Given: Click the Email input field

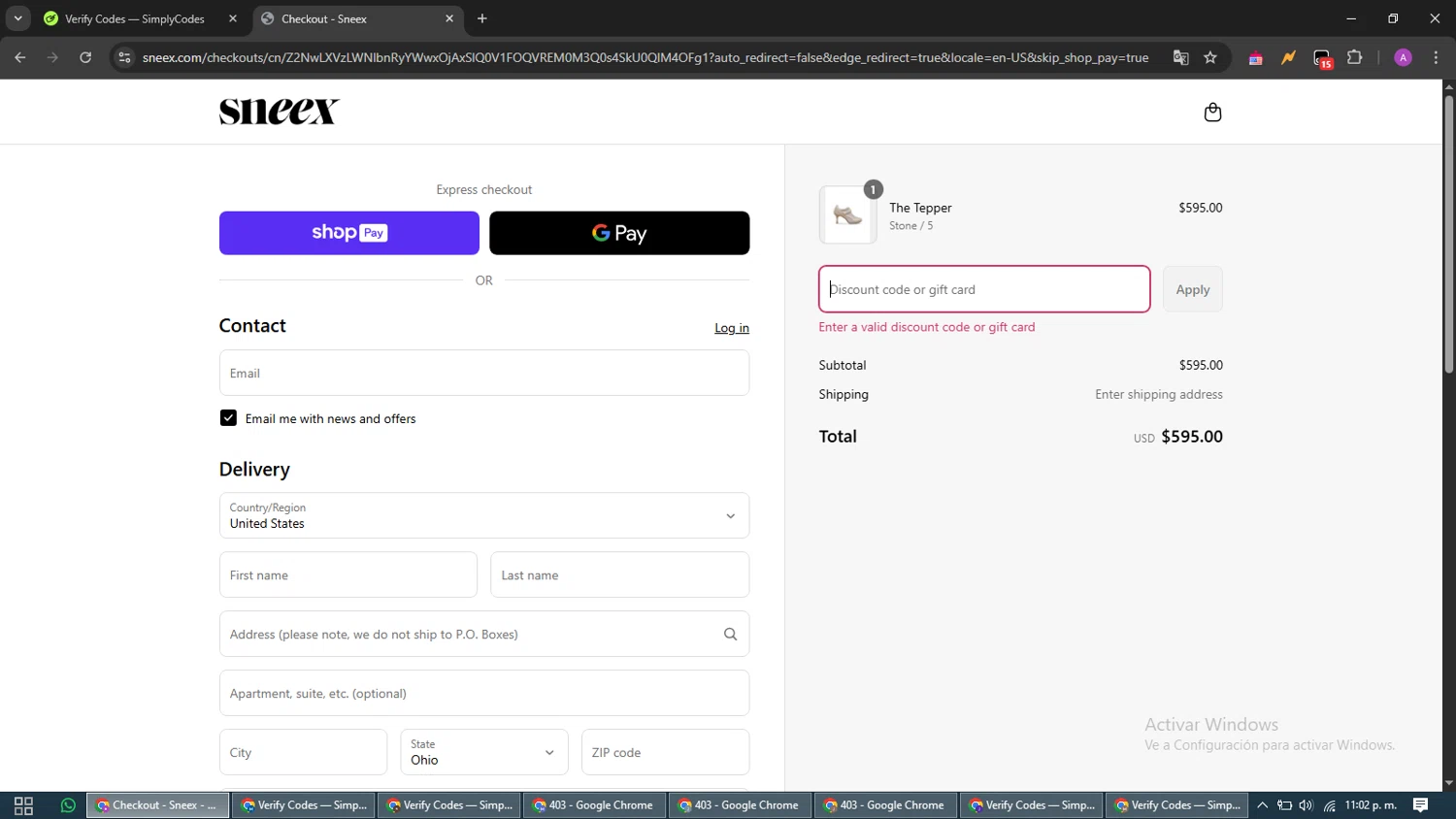Looking at the screenshot, I should click(484, 373).
